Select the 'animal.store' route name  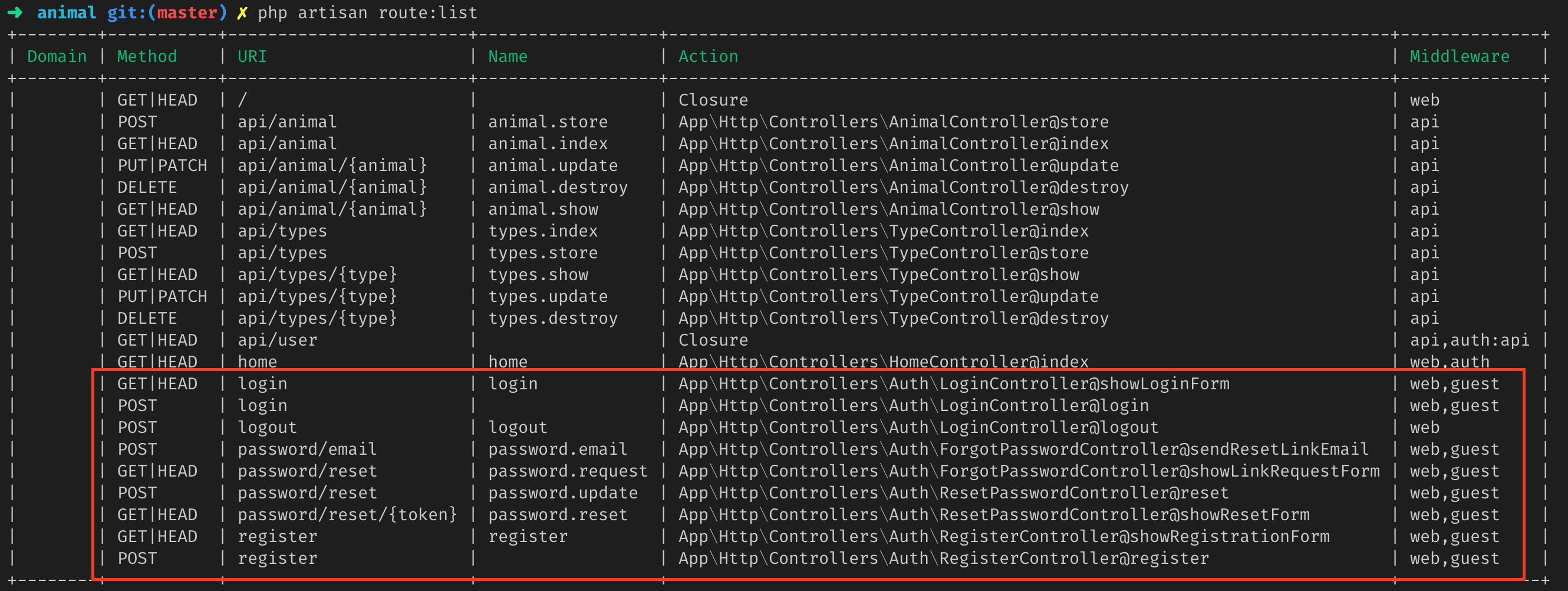click(x=548, y=122)
